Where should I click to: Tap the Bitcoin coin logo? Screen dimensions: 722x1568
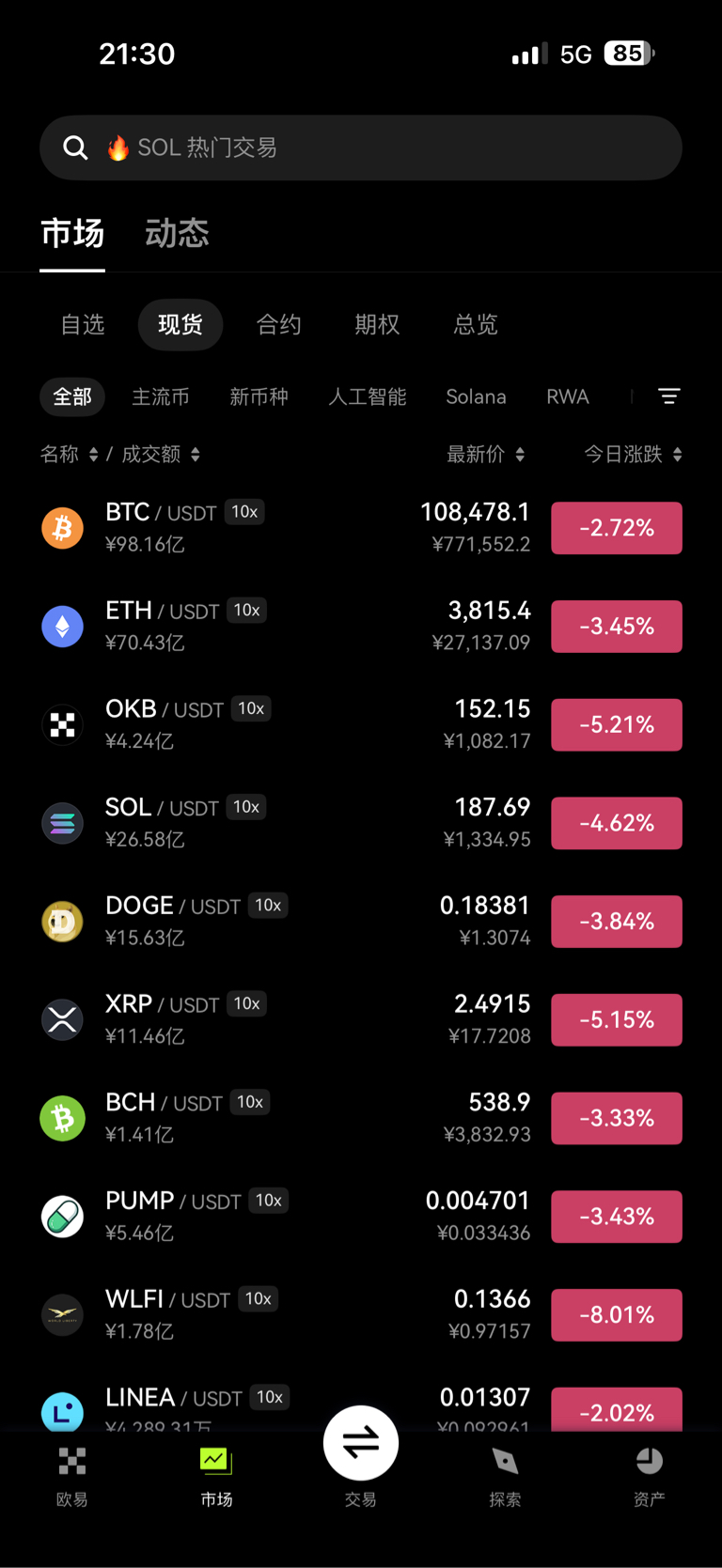63,528
